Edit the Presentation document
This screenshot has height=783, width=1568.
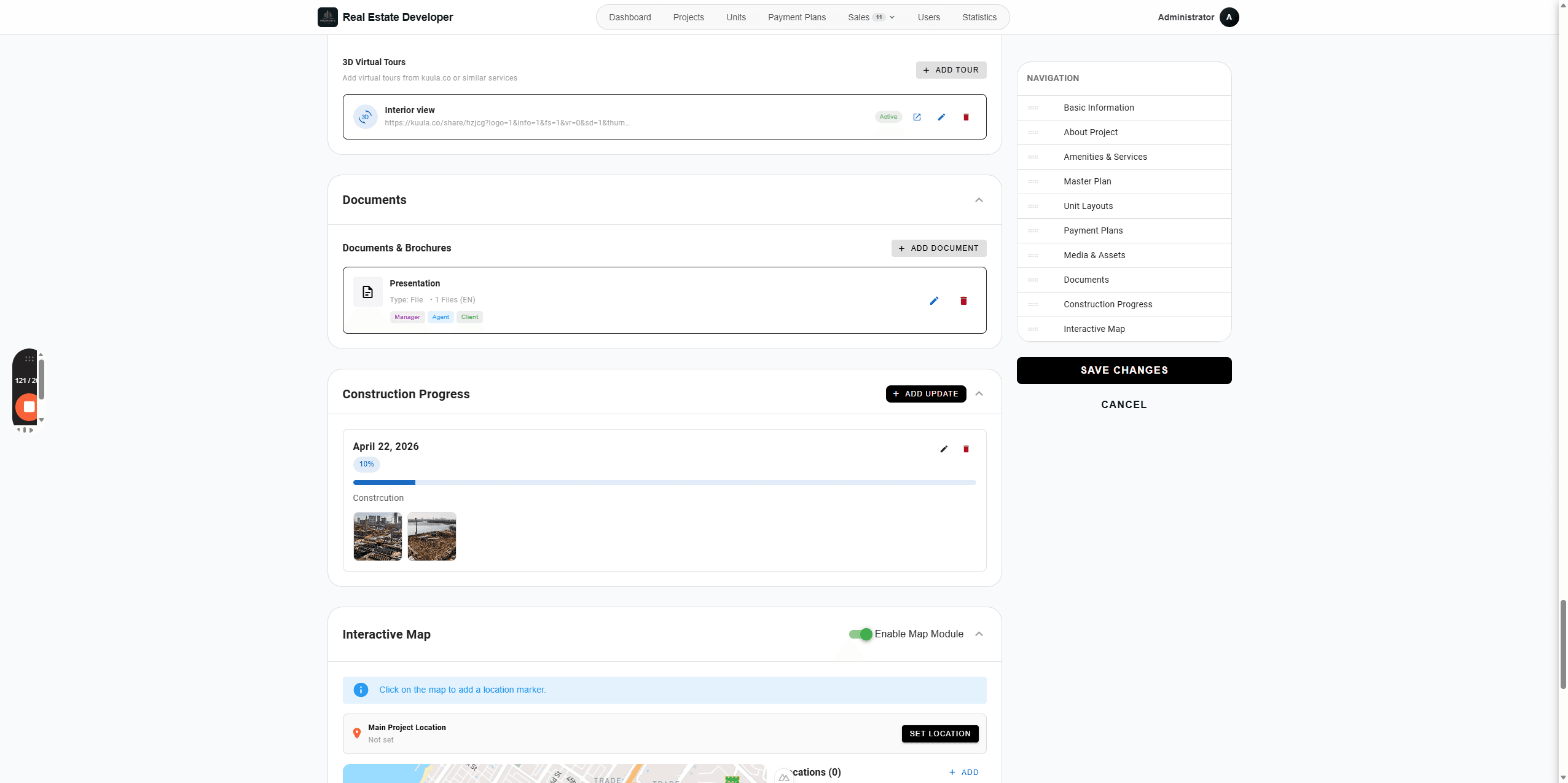click(934, 301)
